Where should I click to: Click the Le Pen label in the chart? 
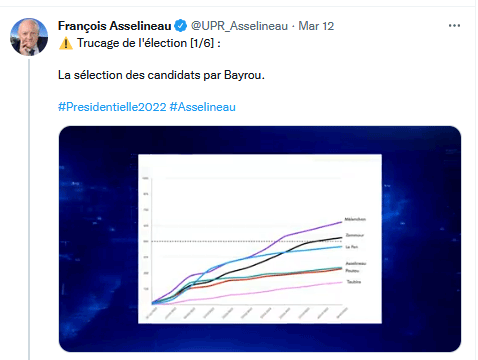(x=352, y=247)
